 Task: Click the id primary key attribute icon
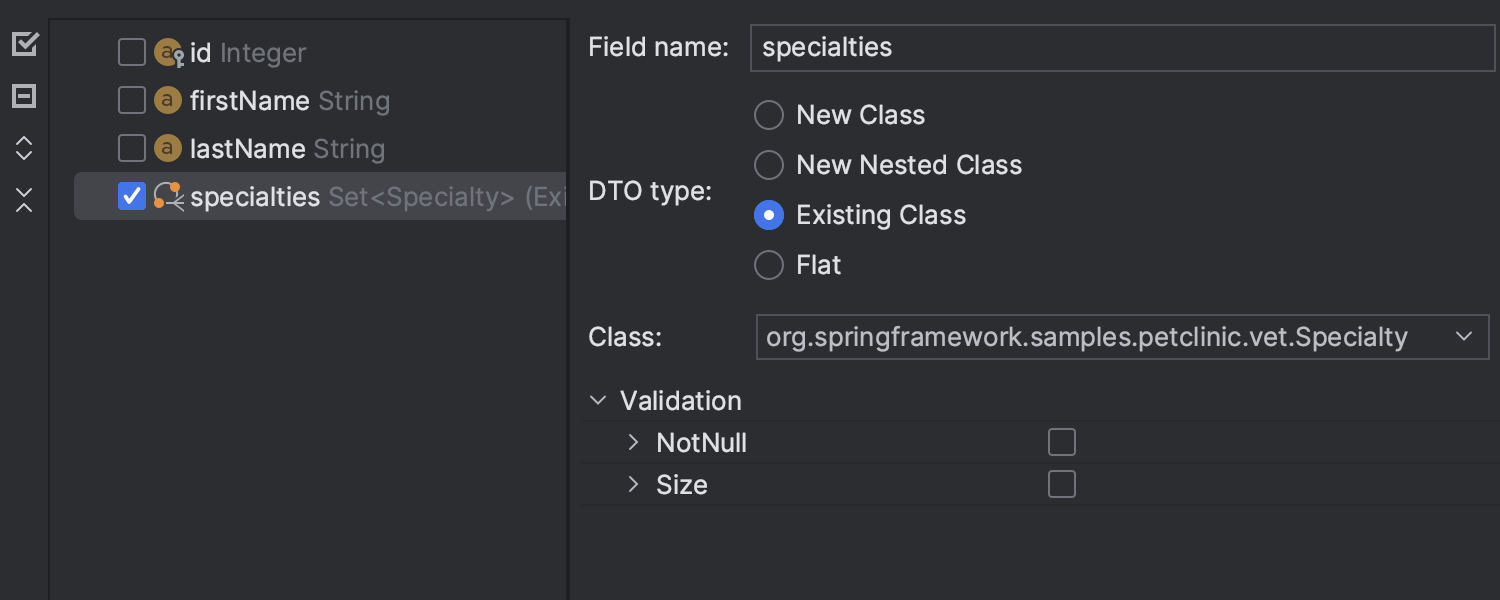pyautogui.click(x=169, y=52)
